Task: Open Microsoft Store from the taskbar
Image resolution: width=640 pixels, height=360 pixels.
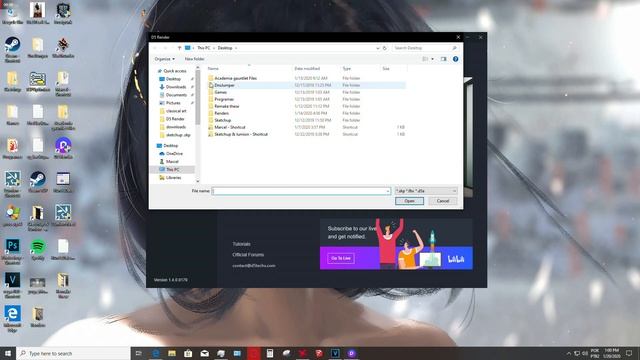Action: click(x=188, y=353)
